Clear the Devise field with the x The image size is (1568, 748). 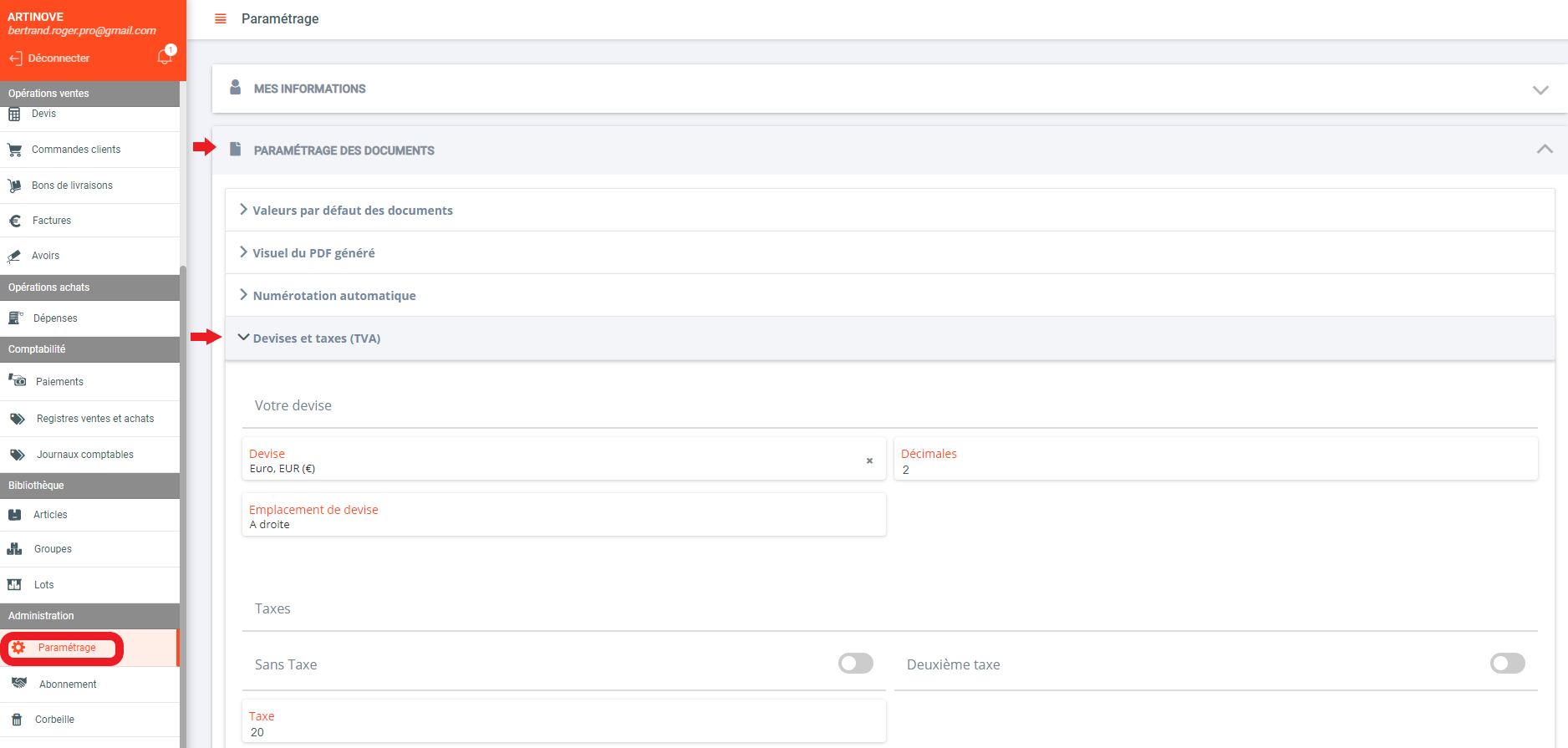[x=869, y=461]
